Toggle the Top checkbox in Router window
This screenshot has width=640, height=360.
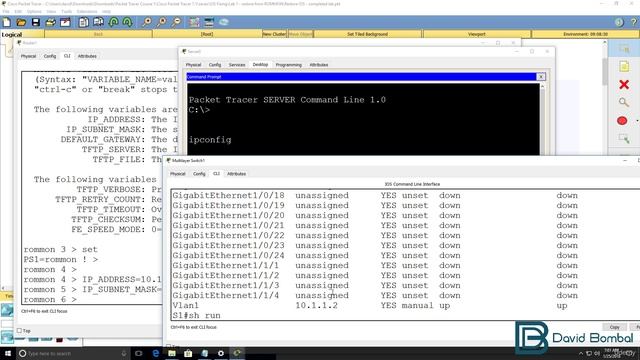19,331
